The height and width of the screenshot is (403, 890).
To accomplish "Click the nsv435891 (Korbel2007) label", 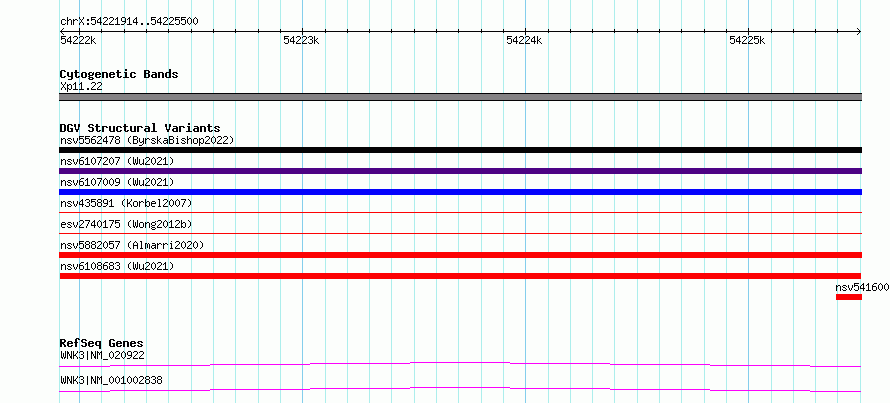I will pyautogui.click(x=126, y=203).
